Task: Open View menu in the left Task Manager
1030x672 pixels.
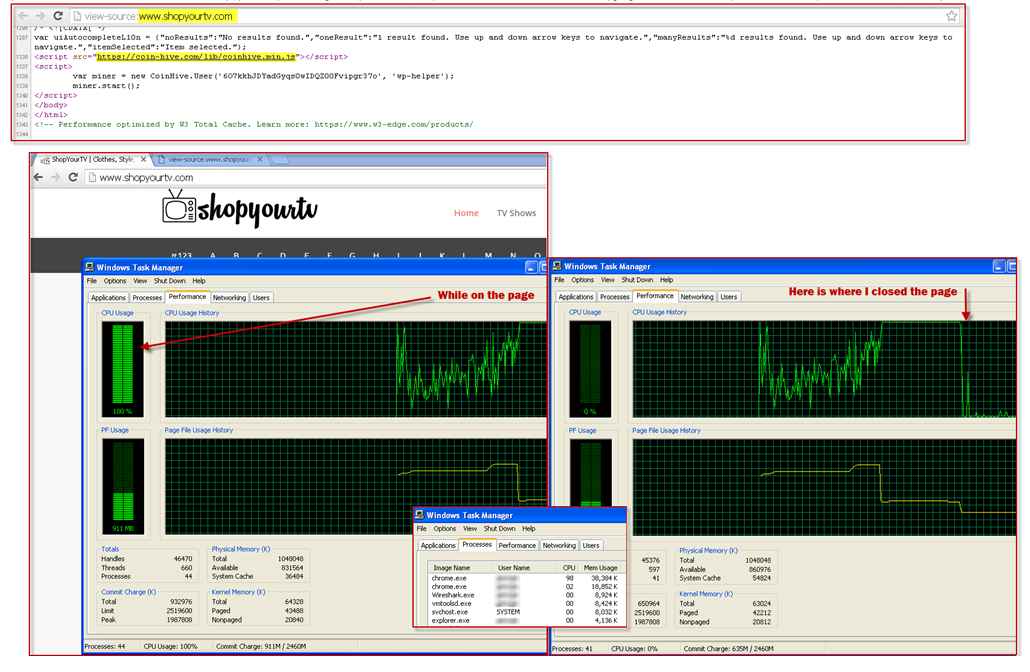Action: 140,280
